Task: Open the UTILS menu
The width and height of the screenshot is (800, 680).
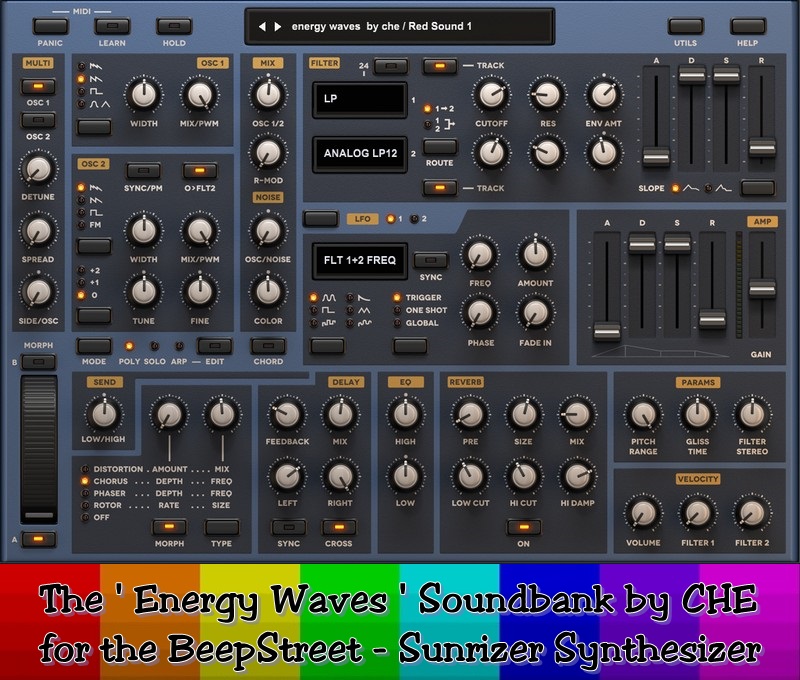Action: pos(685,27)
